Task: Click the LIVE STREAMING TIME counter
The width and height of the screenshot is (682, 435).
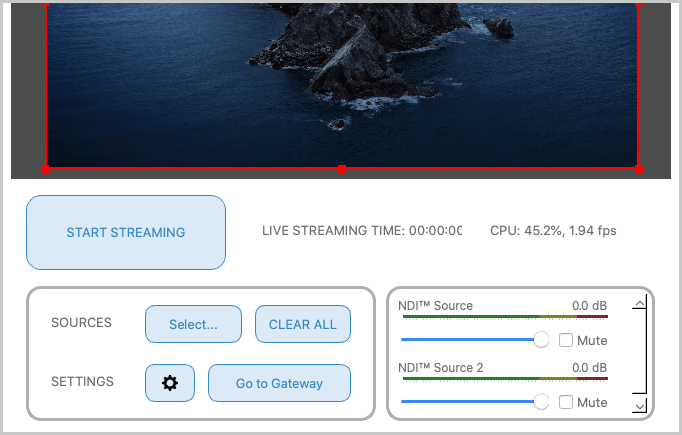Action: point(362,231)
